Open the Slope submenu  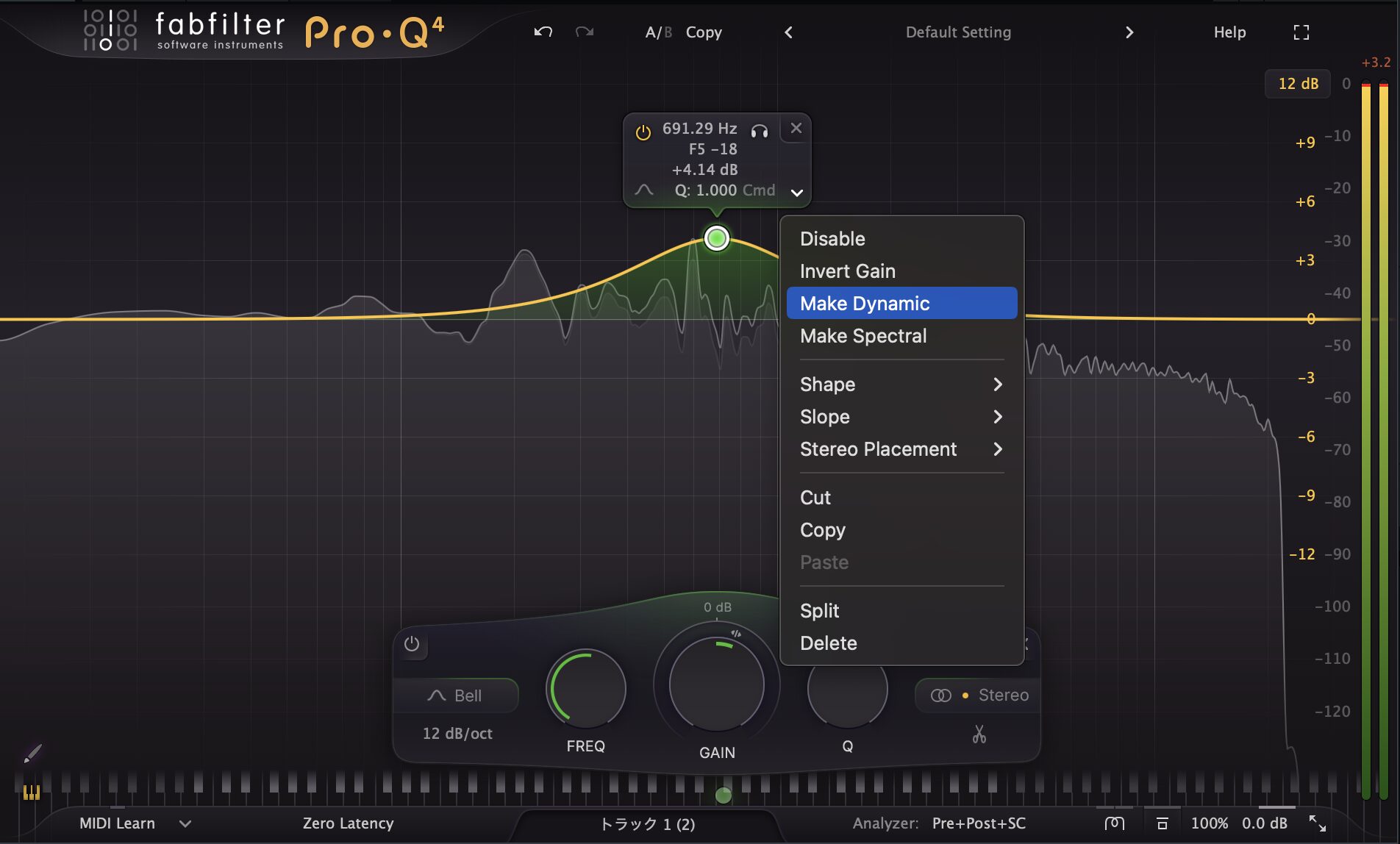pyautogui.click(x=901, y=417)
